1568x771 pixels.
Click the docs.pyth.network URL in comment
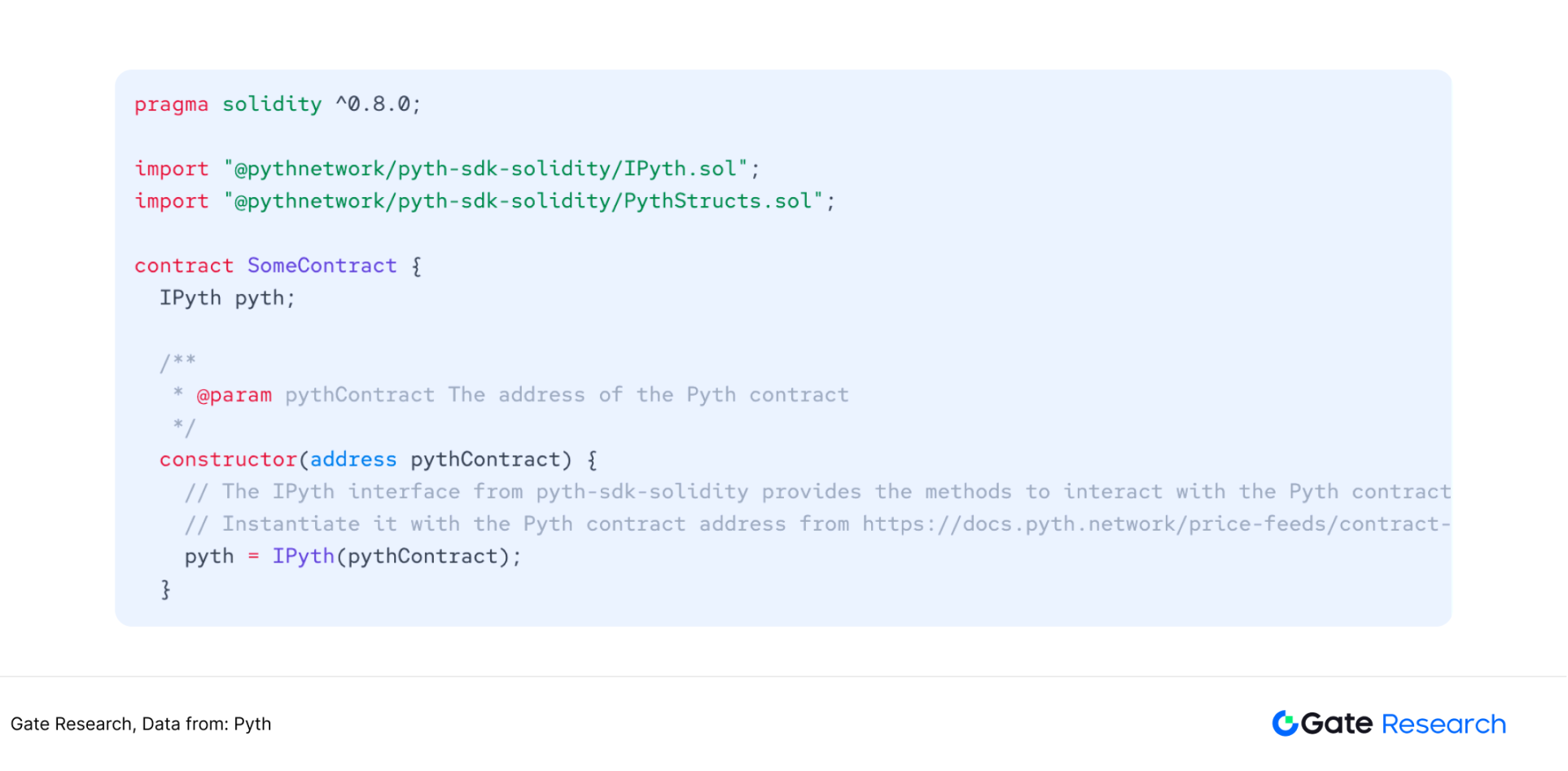(1155, 523)
